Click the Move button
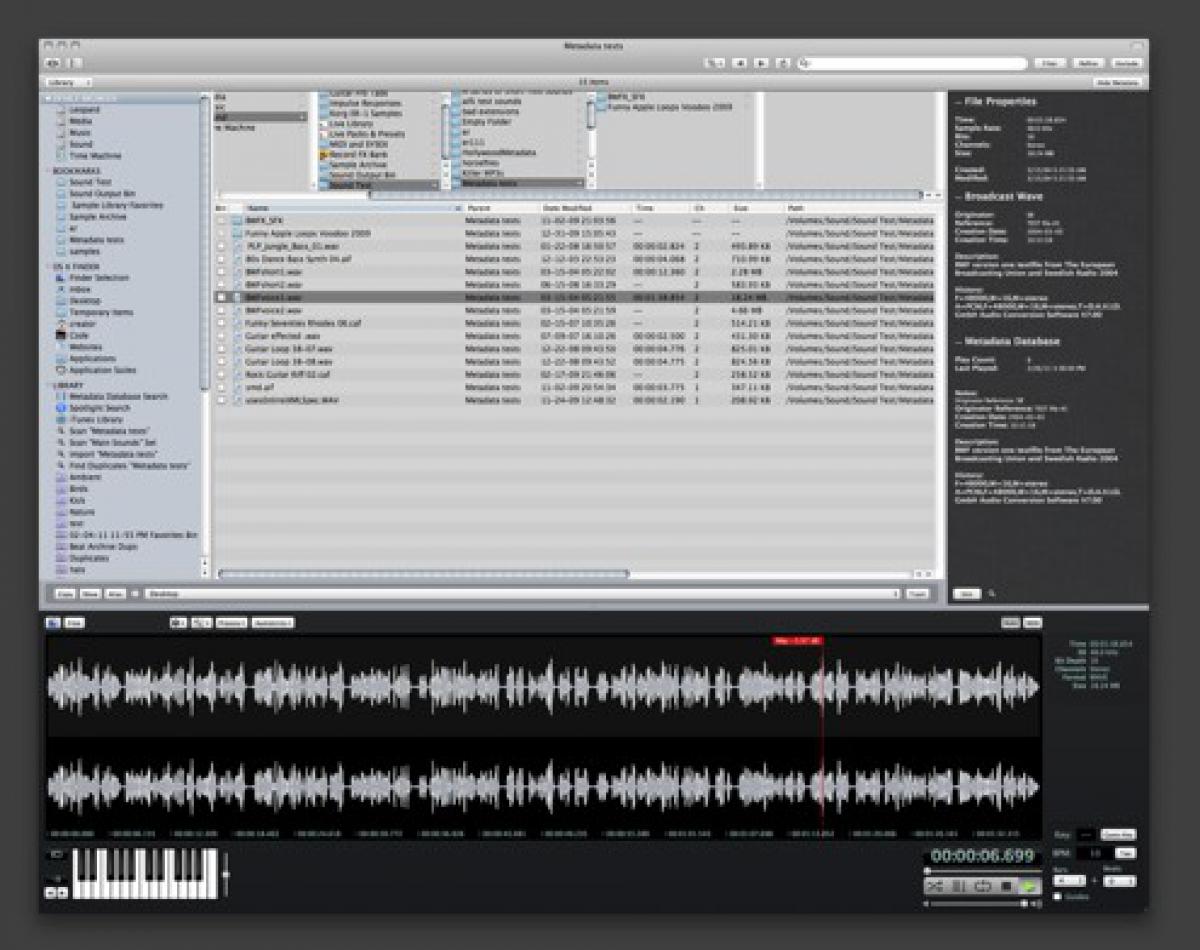 click(91, 594)
